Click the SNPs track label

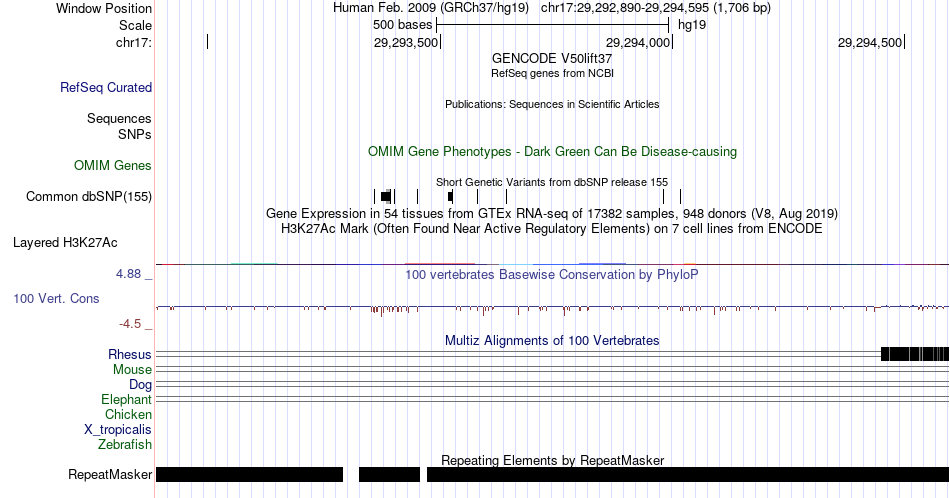[135, 134]
